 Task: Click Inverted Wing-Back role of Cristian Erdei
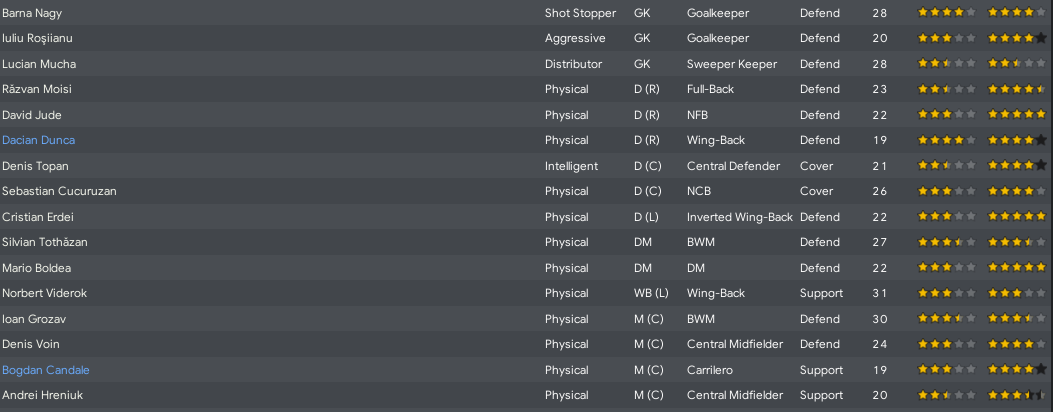(740, 217)
